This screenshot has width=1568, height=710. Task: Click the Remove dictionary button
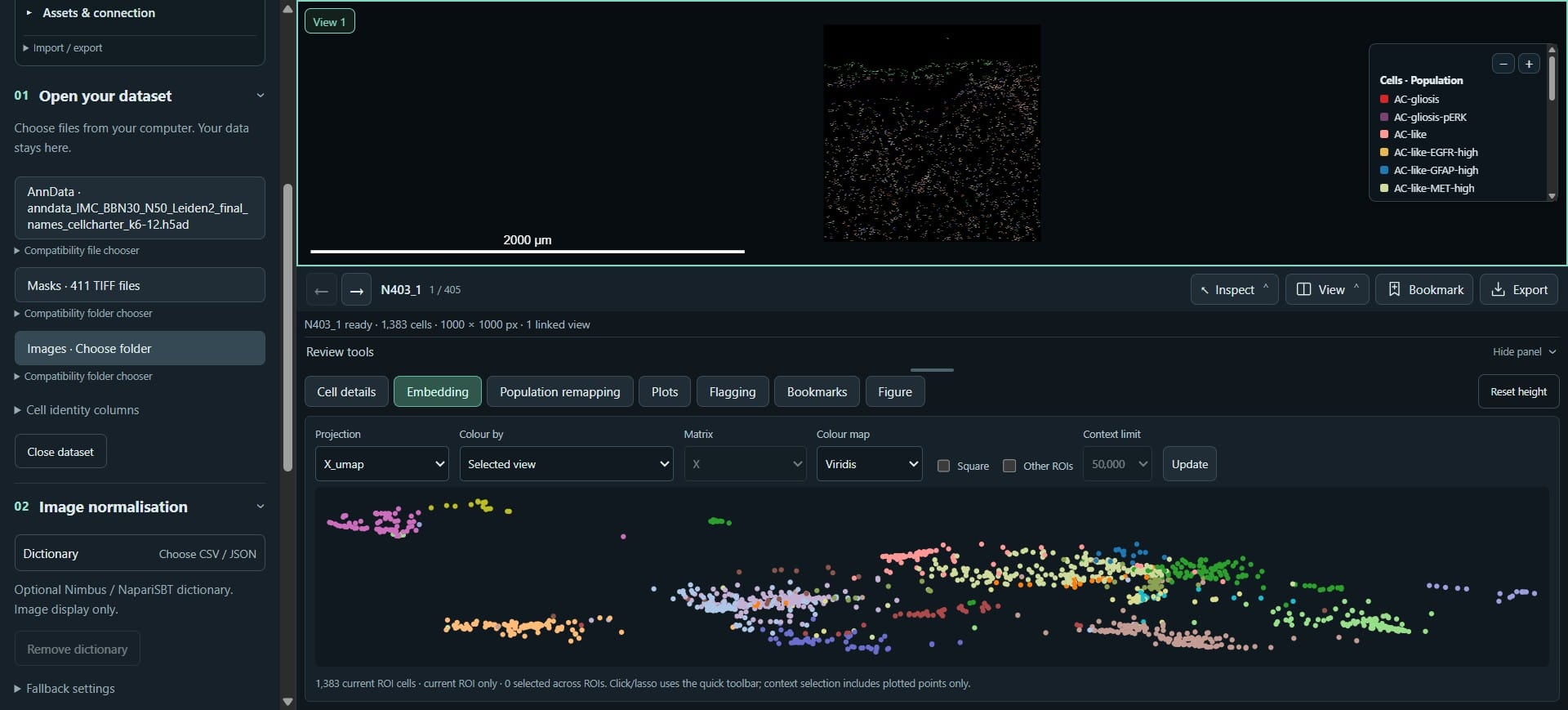[x=77, y=649]
